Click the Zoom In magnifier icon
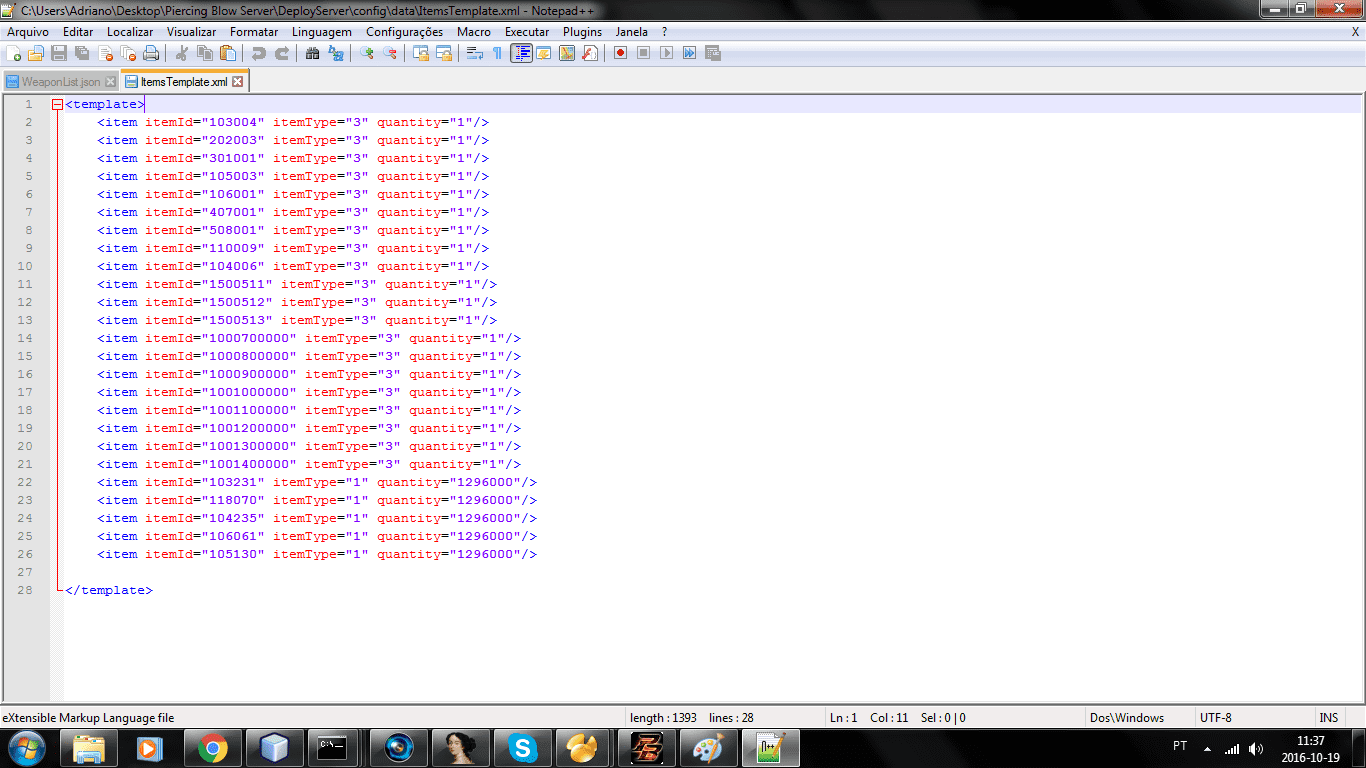Image resolution: width=1366 pixels, height=768 pixels. tap(367, 53)
